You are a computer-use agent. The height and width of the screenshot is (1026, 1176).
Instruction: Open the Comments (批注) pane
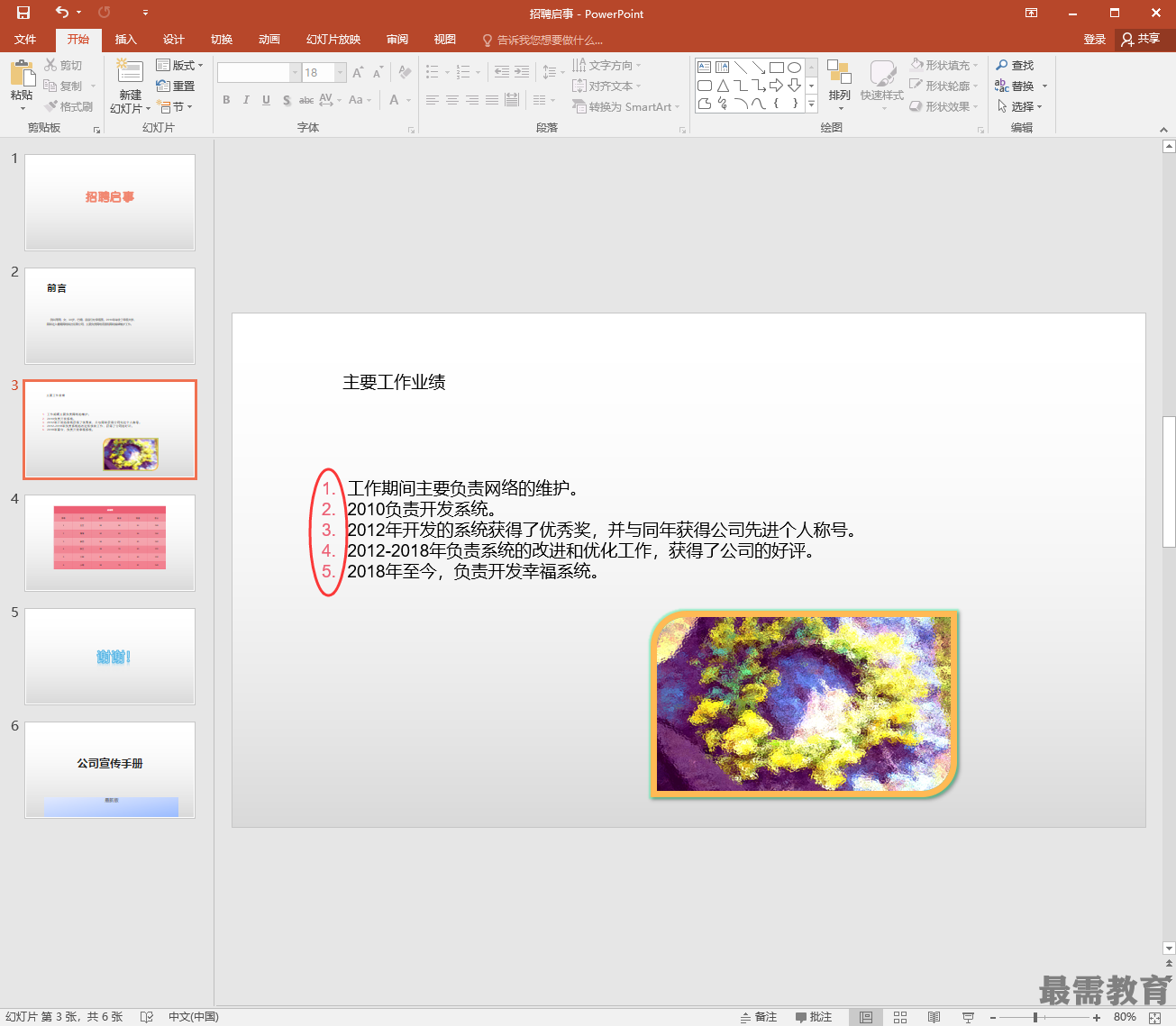pyautogui.click(x=814, y=1017)
